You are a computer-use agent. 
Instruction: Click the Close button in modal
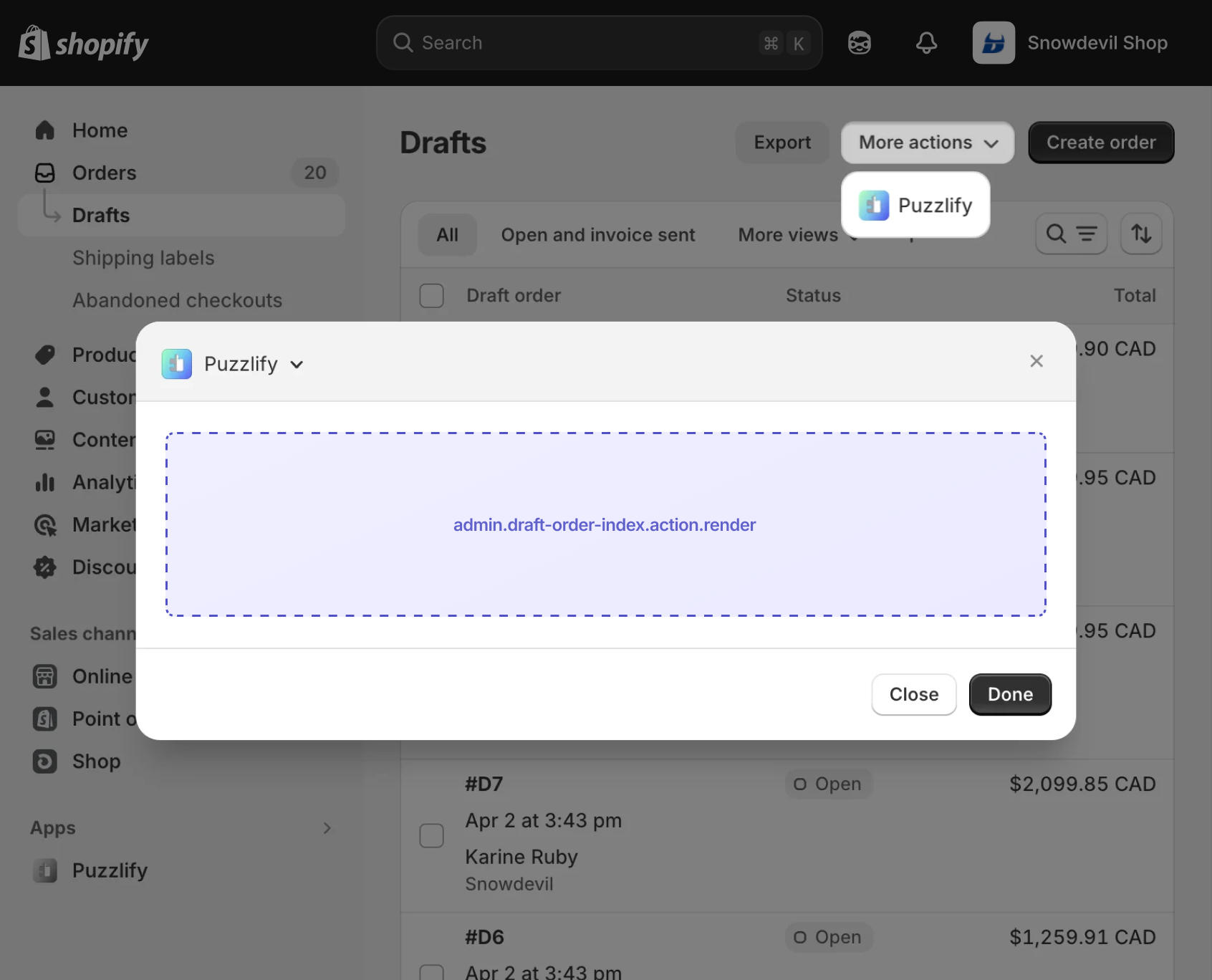(x=914, y=694)
